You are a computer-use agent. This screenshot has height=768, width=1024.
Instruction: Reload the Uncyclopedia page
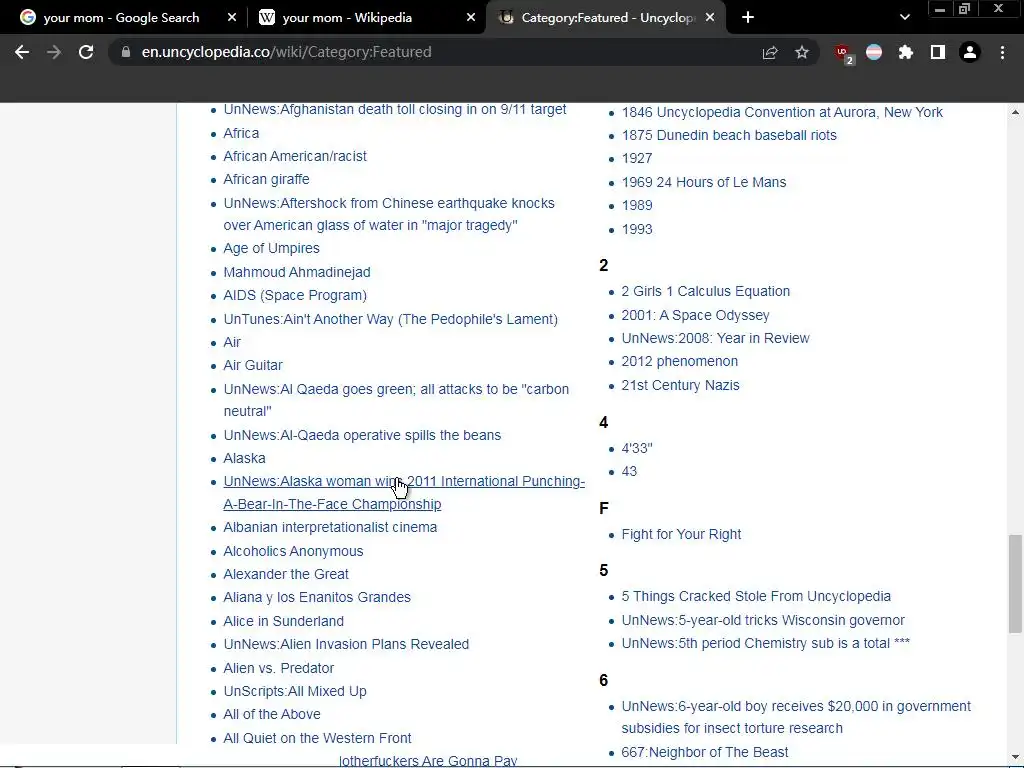pos(86,52)
